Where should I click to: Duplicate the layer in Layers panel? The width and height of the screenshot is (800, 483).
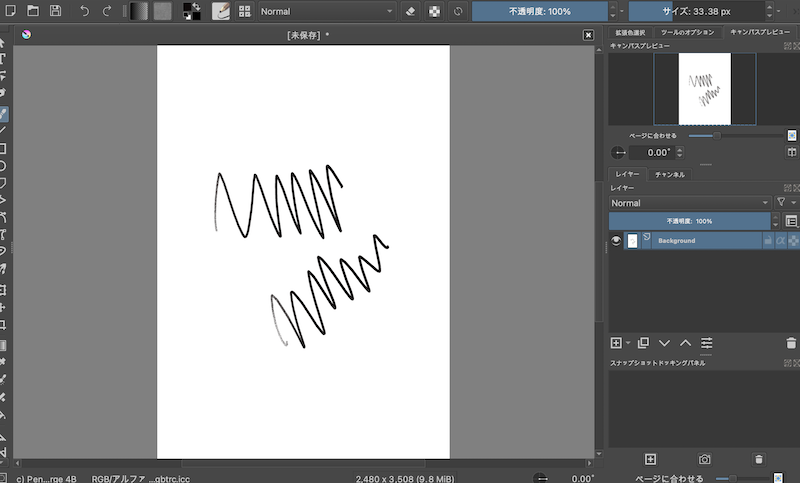pyautogui.click(x=643, y=343)
